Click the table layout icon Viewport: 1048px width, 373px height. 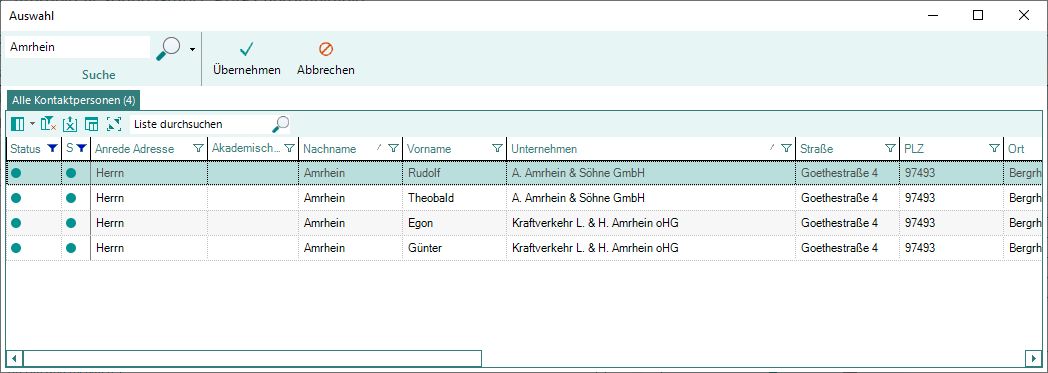click(92, 124)
